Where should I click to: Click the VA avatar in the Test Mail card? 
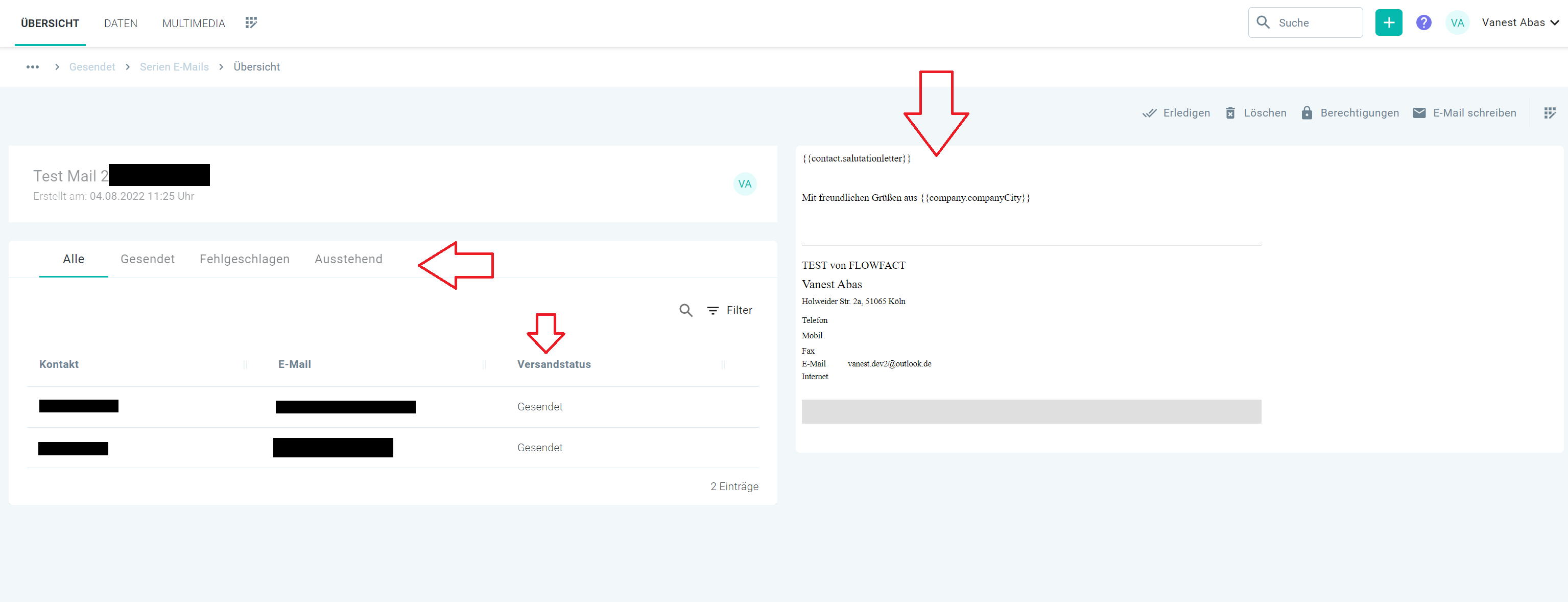click(745, 184)
